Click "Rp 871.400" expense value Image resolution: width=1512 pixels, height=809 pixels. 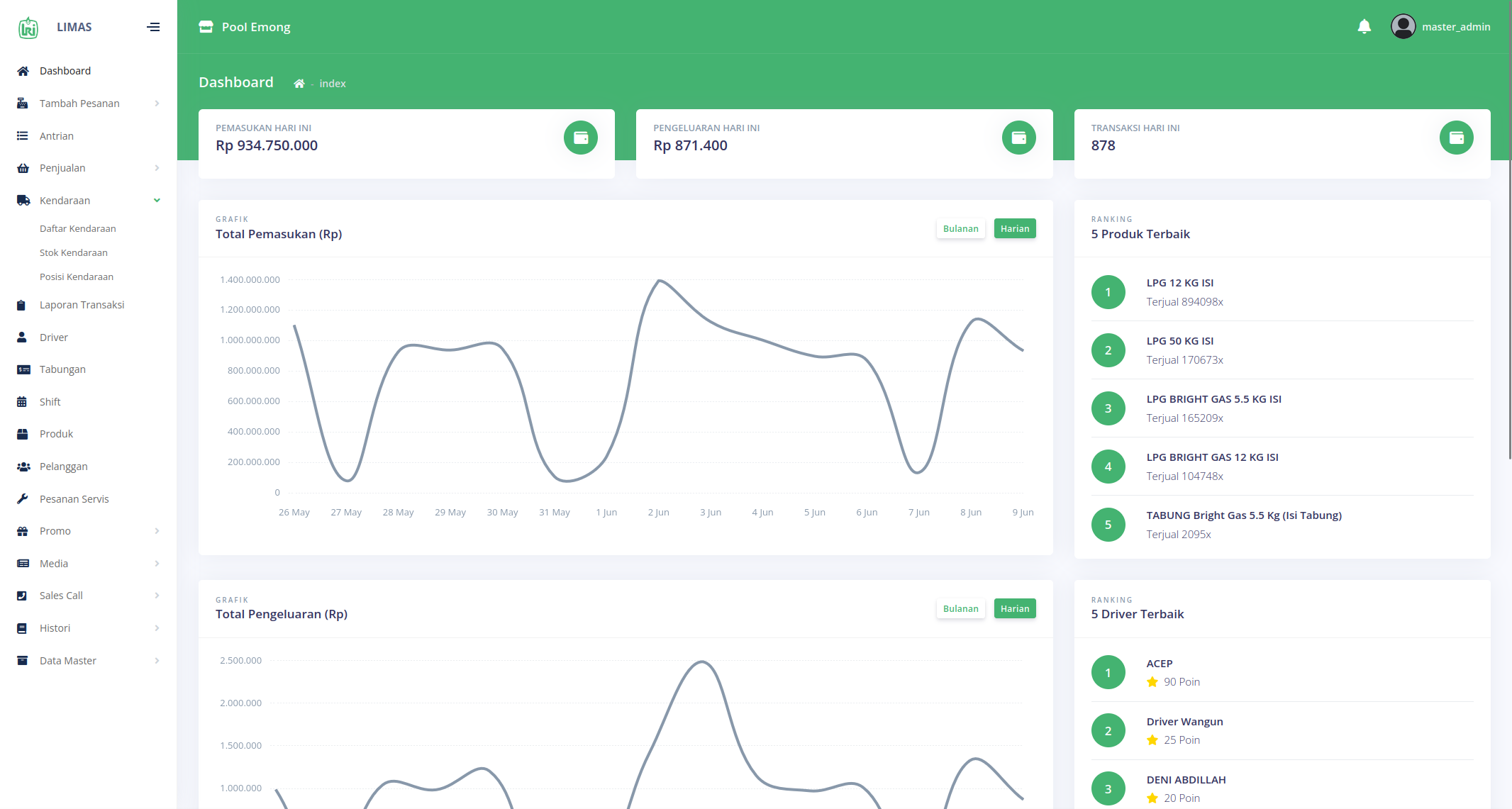click(691, 145)
